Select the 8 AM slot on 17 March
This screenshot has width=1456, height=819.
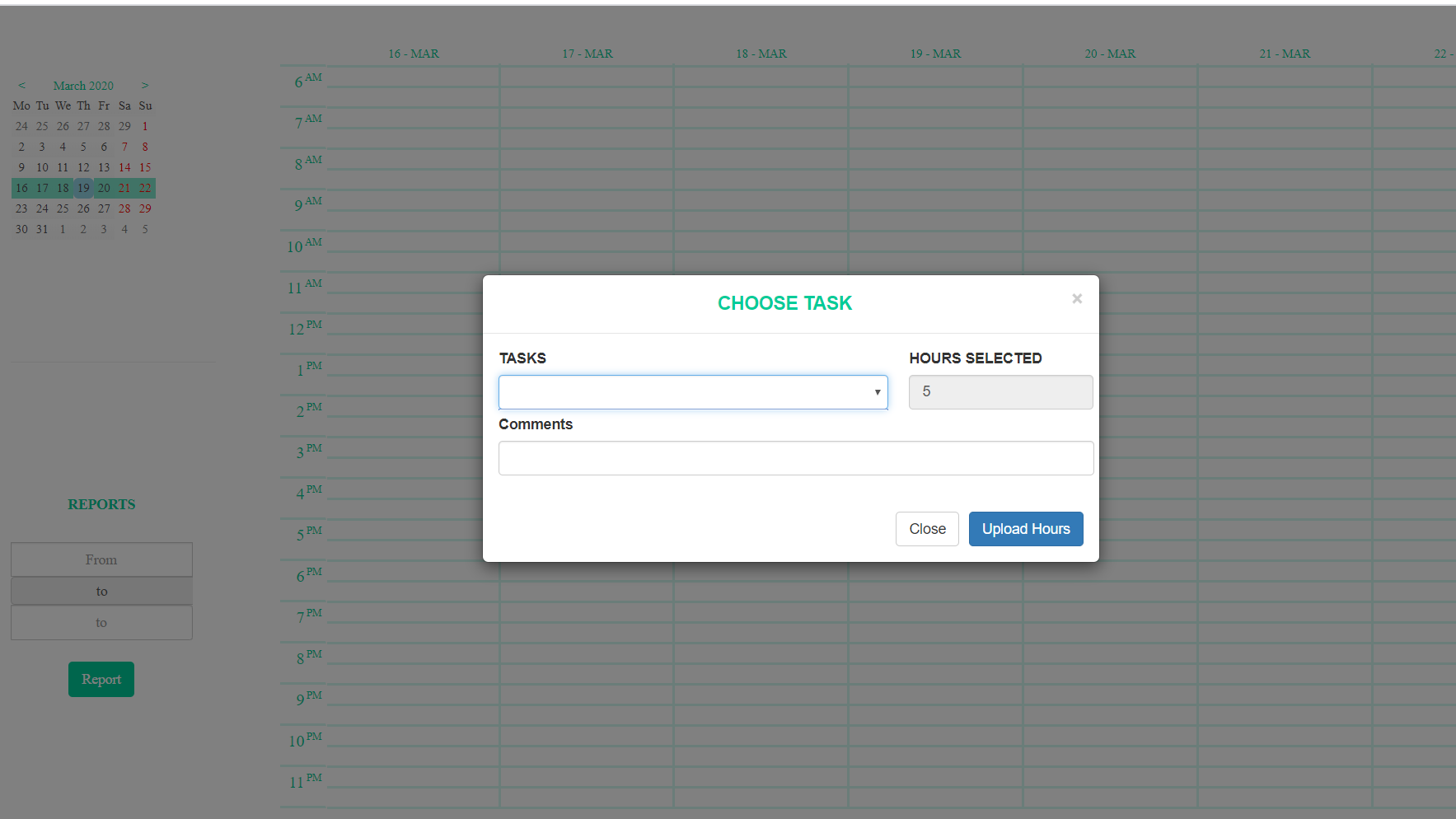(x=587, y=169)
